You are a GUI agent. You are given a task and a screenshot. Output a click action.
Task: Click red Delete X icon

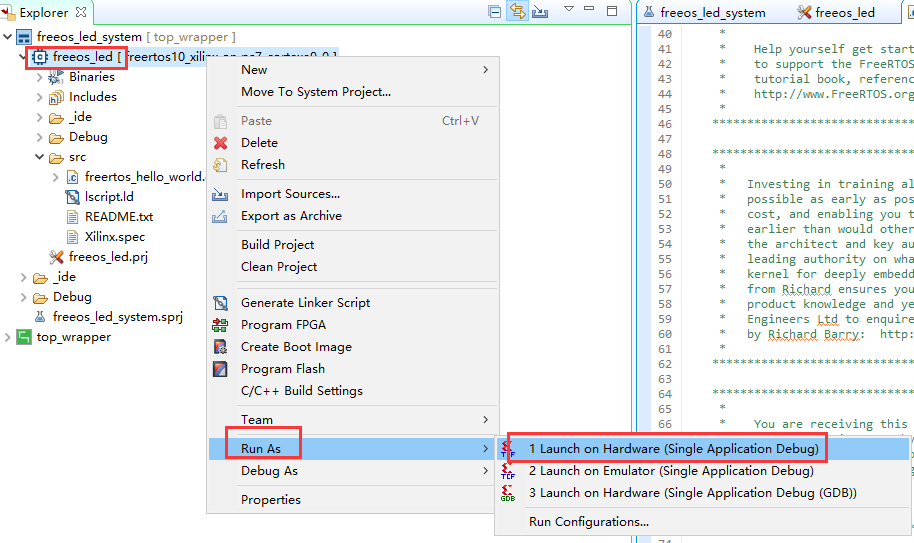[x=220, y=143]
